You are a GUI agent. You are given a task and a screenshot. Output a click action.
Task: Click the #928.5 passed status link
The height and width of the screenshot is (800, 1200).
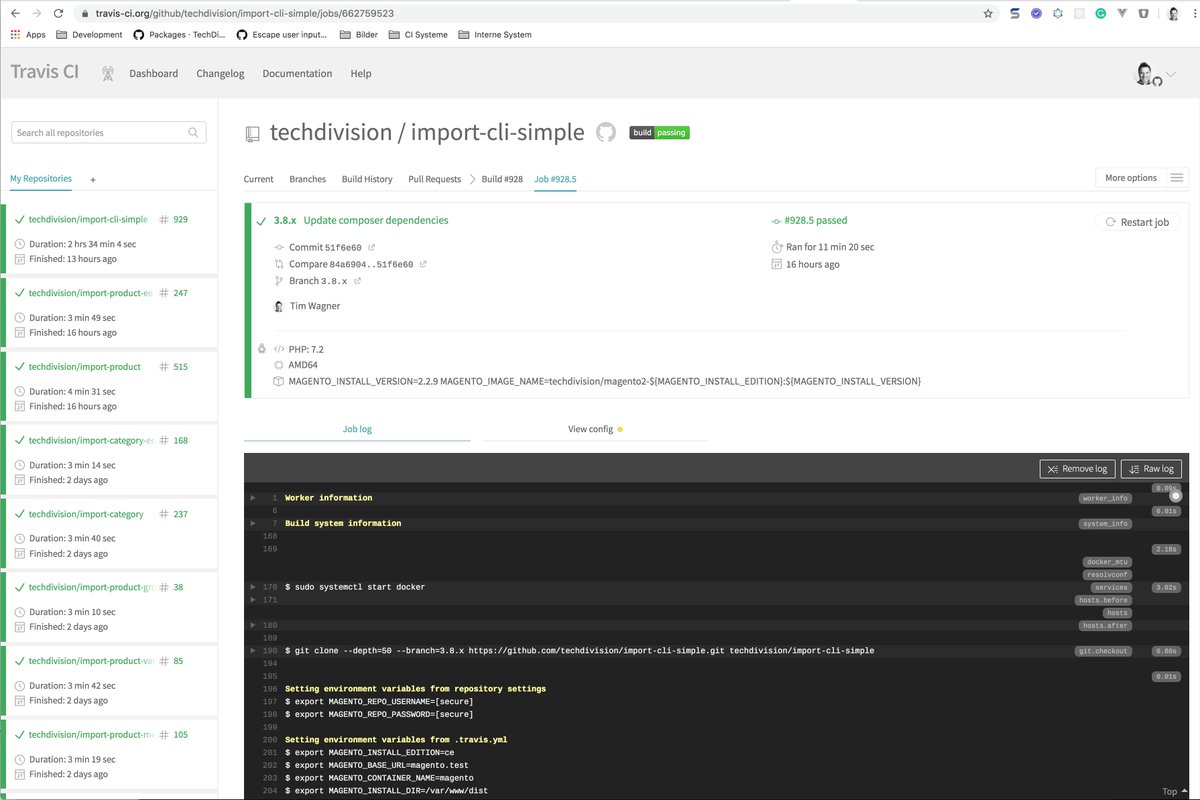point(816,221)
